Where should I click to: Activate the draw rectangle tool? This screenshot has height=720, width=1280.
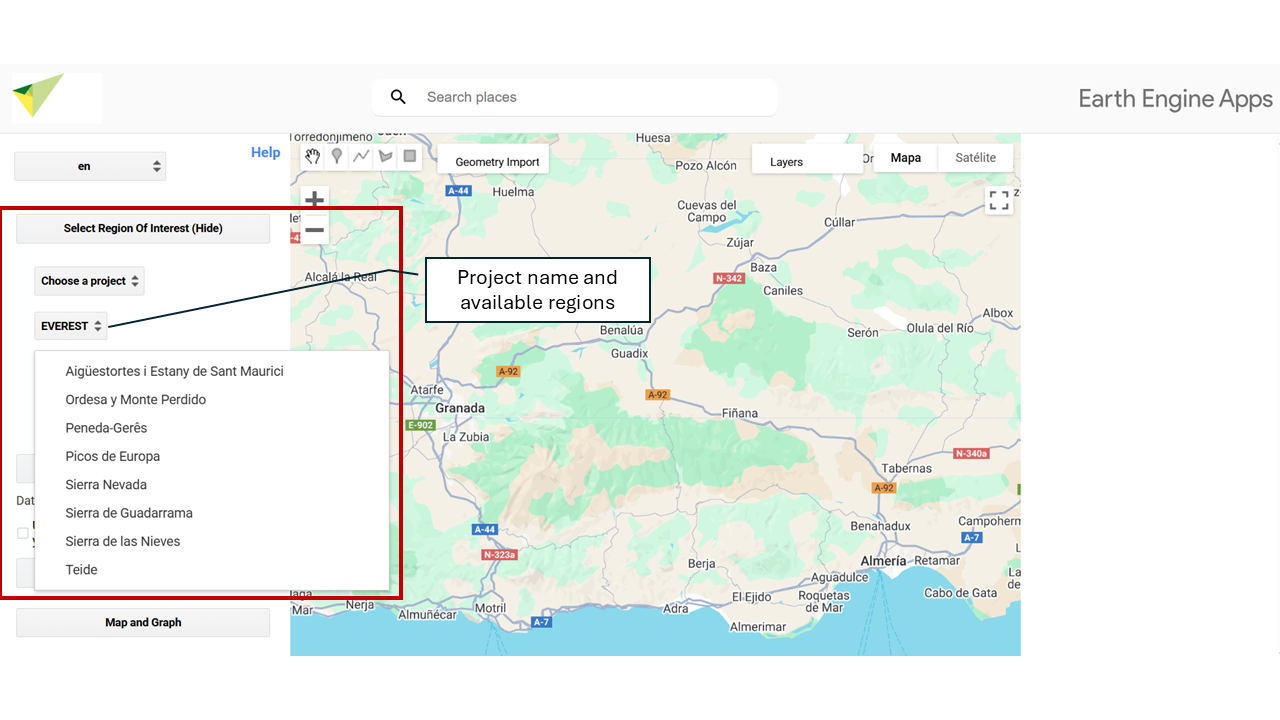click(x=409, y=156)
